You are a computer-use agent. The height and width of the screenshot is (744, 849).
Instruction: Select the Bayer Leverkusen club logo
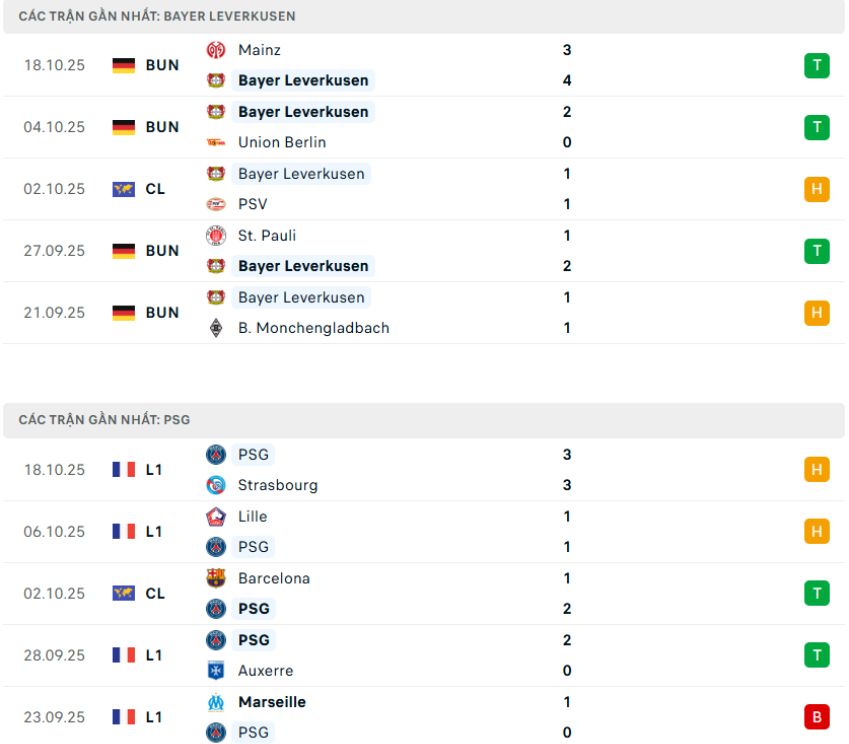[216, 80]
